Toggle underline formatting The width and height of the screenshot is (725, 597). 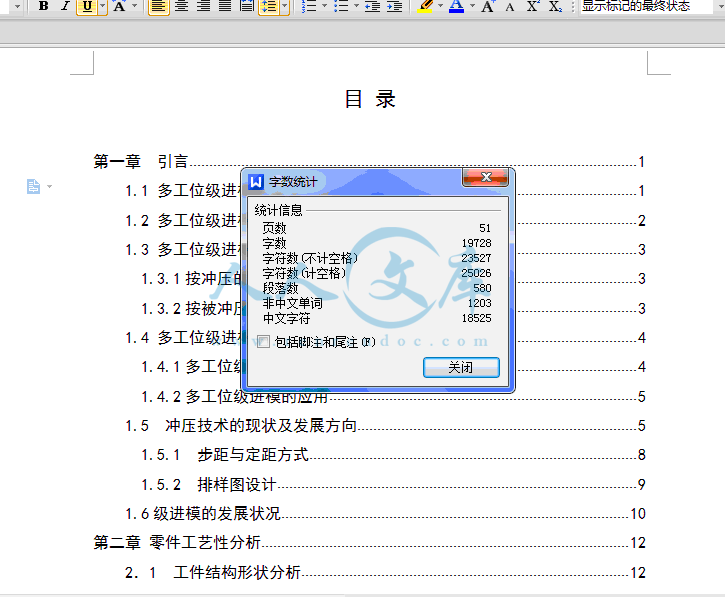click(x=87, y=6)
